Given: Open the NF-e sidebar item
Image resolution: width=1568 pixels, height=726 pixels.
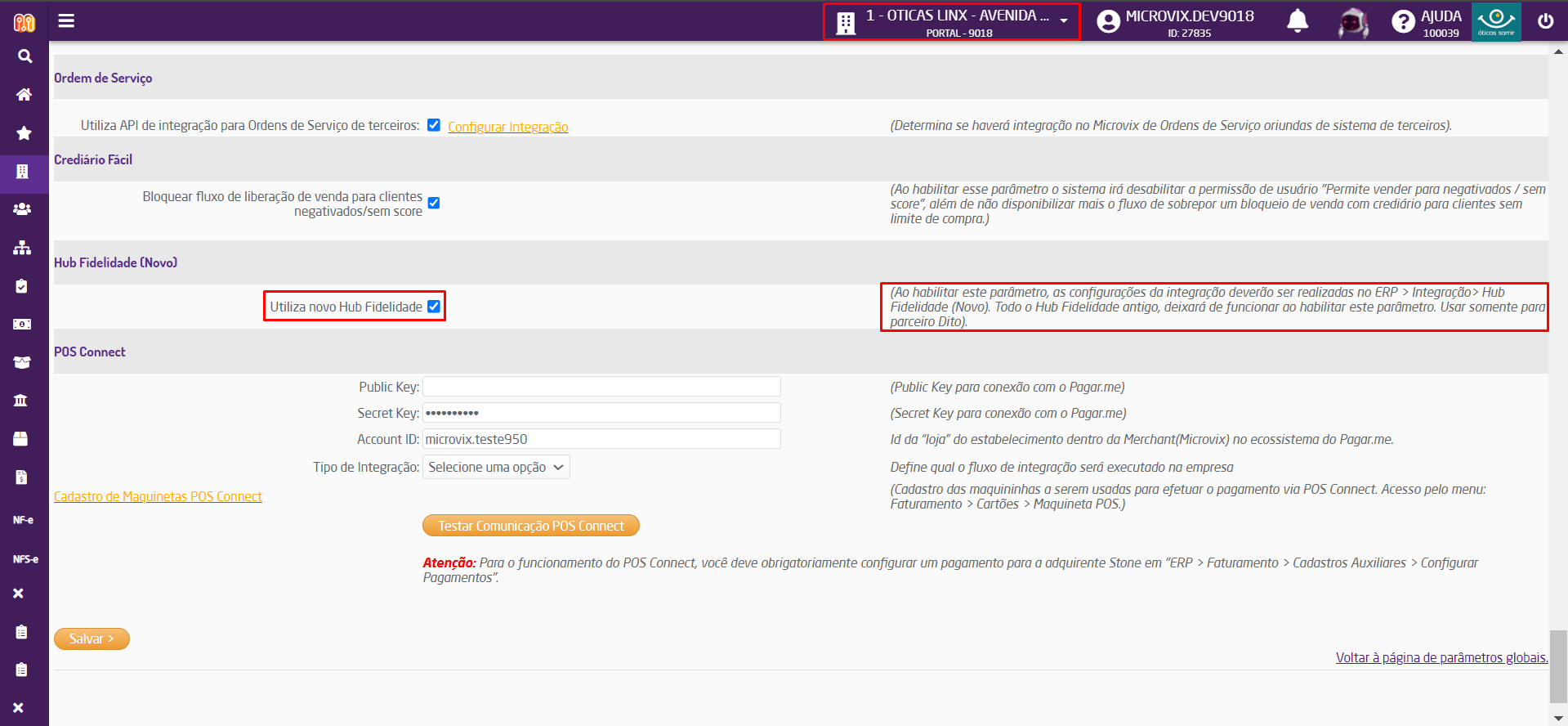Looking at the screenshot, I should 23,520.
